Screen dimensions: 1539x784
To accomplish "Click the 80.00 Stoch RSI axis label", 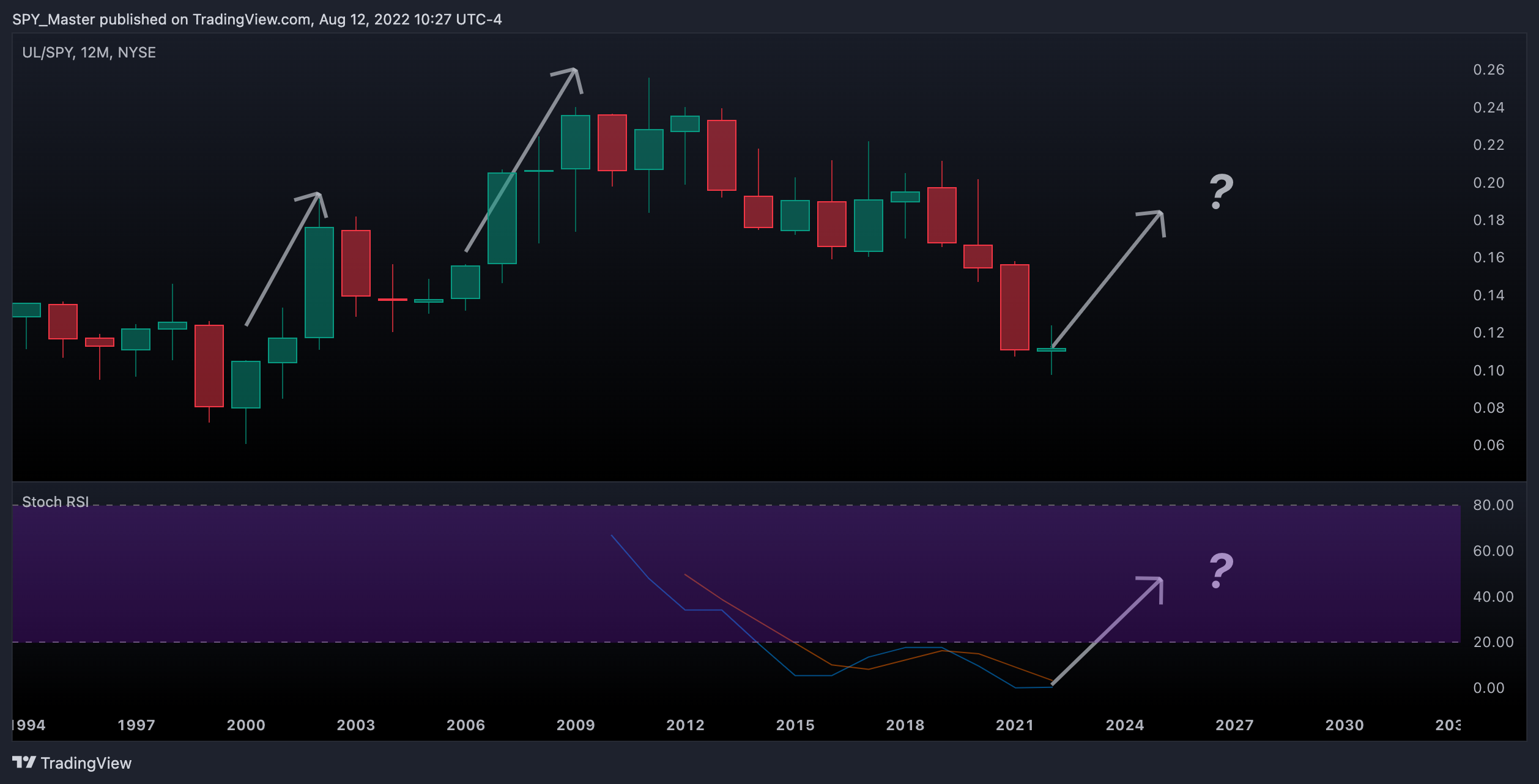I will (x=1493, y=505).
